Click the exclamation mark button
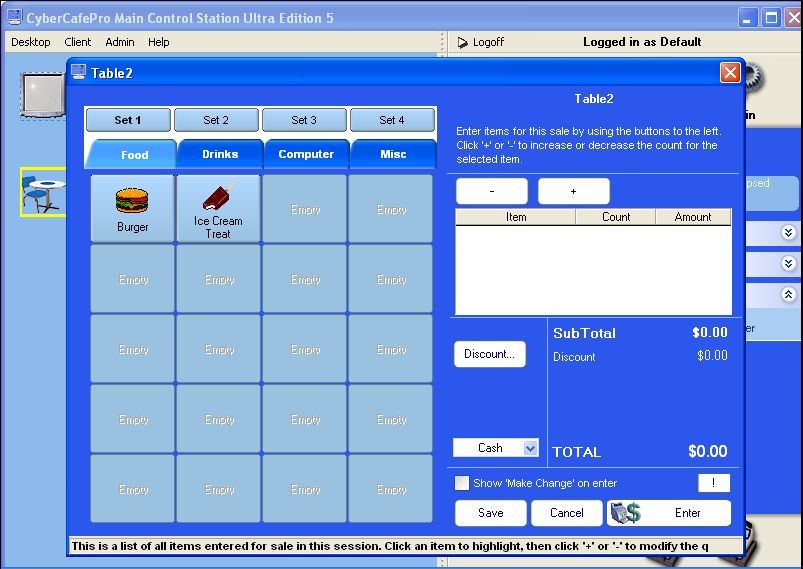Image resolution: width=803 pixels, height=569 pixels. (713, 483)
